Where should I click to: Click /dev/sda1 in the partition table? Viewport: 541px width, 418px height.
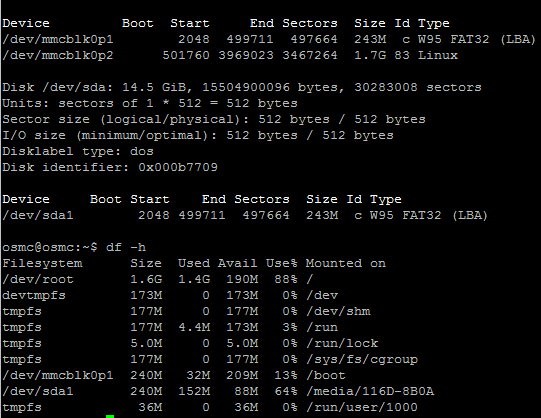click(38, 216)
